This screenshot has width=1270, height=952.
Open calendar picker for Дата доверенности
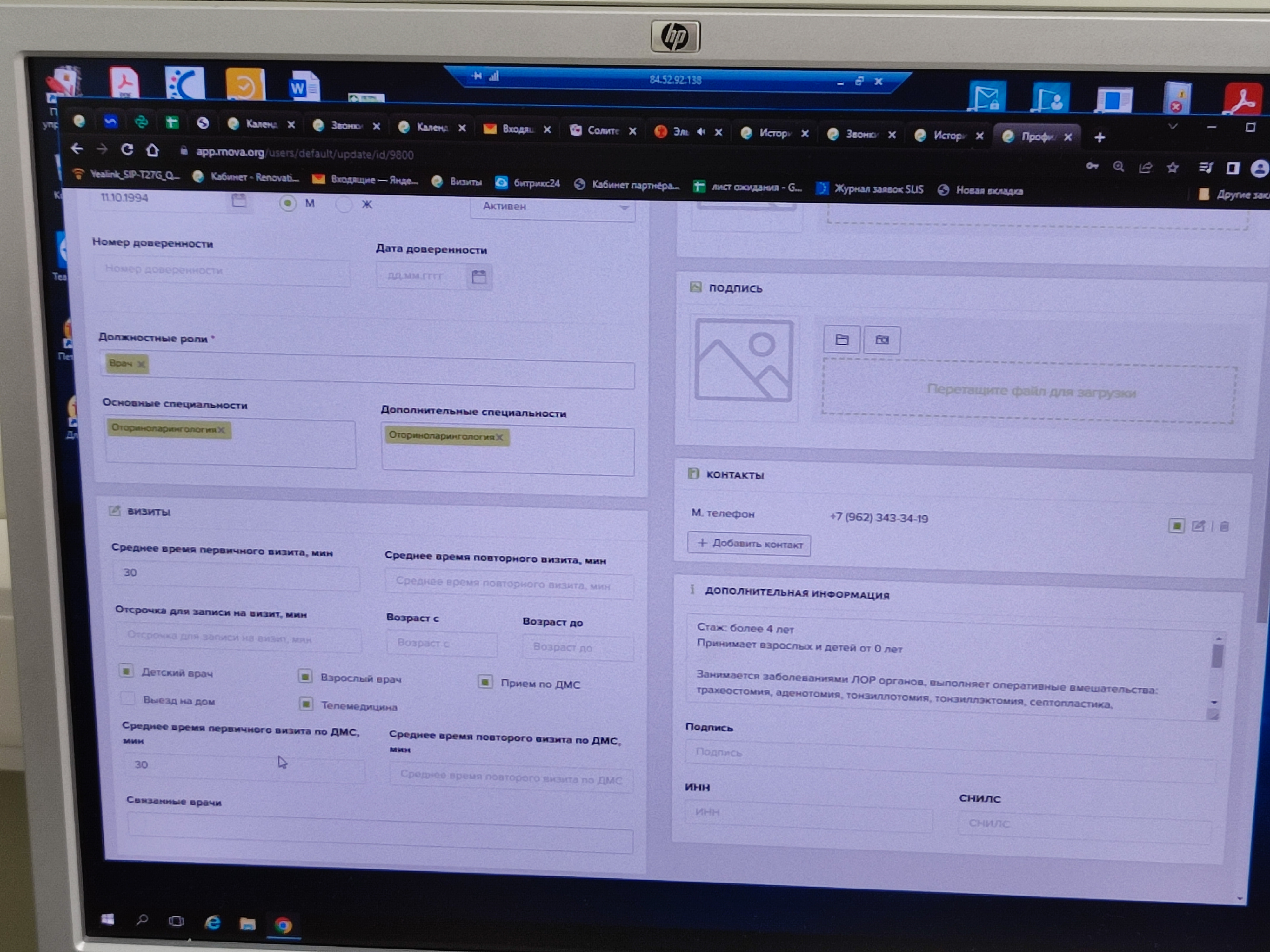point(479,277)
